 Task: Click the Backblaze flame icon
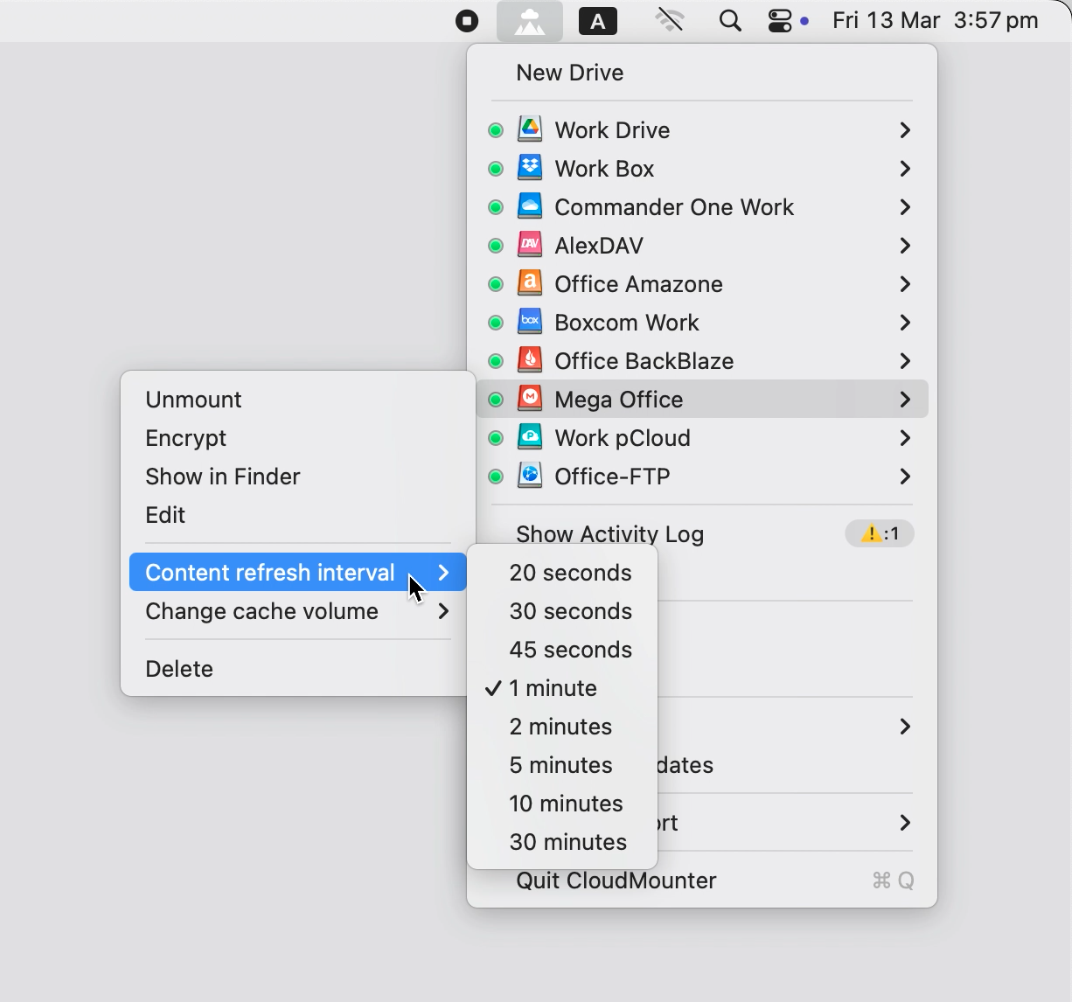(x=530, y=360)
